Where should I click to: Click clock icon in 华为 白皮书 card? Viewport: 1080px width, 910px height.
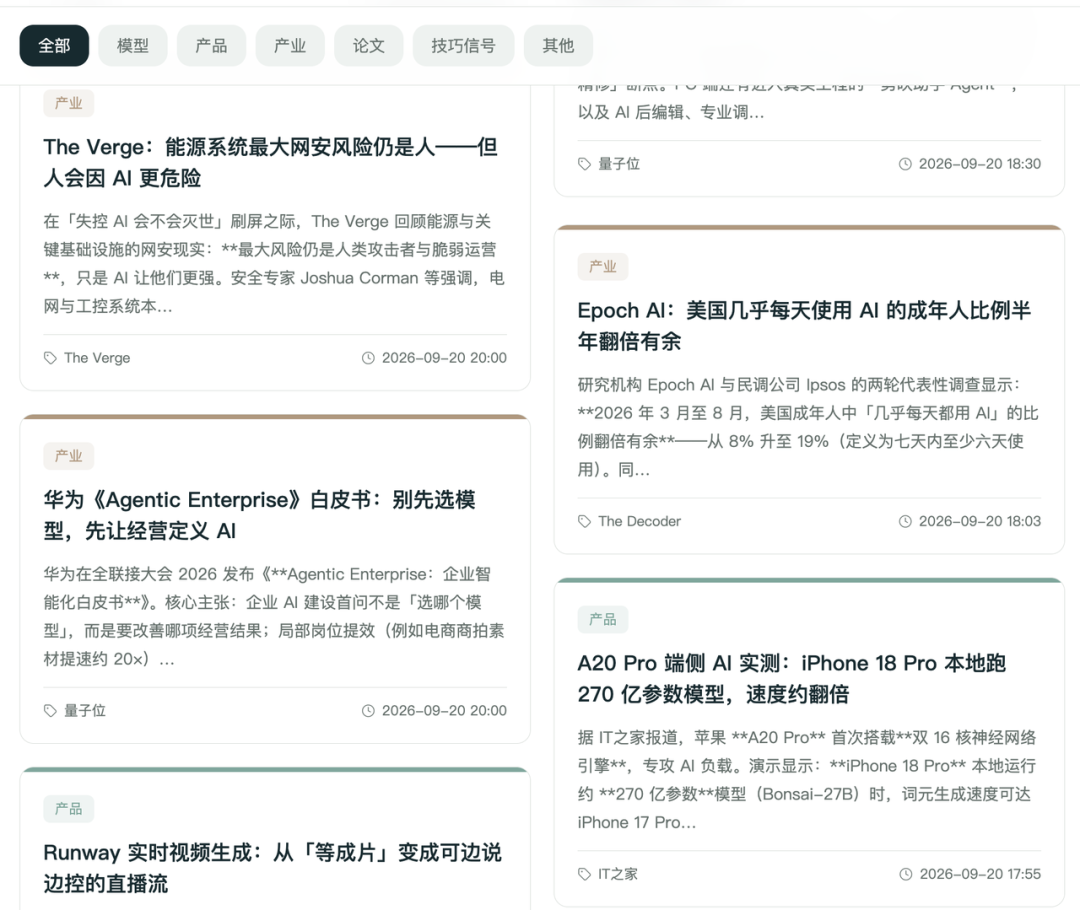[368, 710]
